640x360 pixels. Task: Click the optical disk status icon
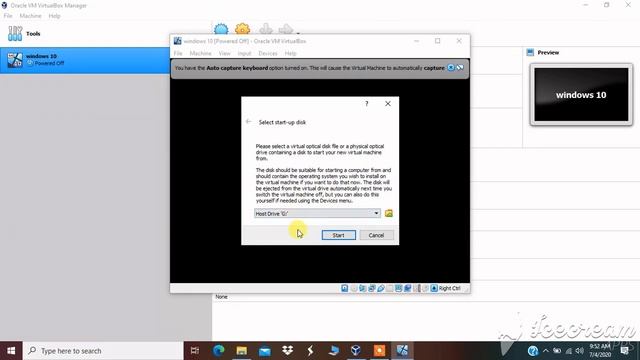[353, 288]
